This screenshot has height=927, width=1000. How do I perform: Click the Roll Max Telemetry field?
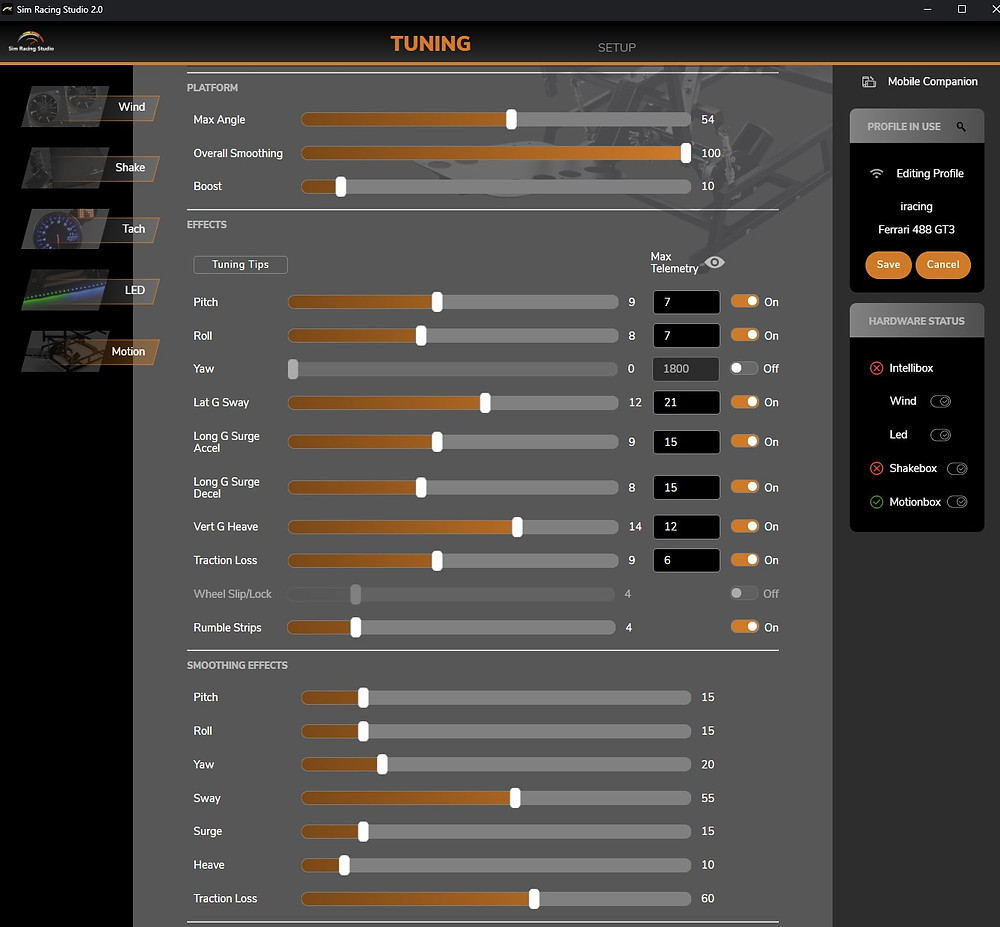[x=686, y=335]
